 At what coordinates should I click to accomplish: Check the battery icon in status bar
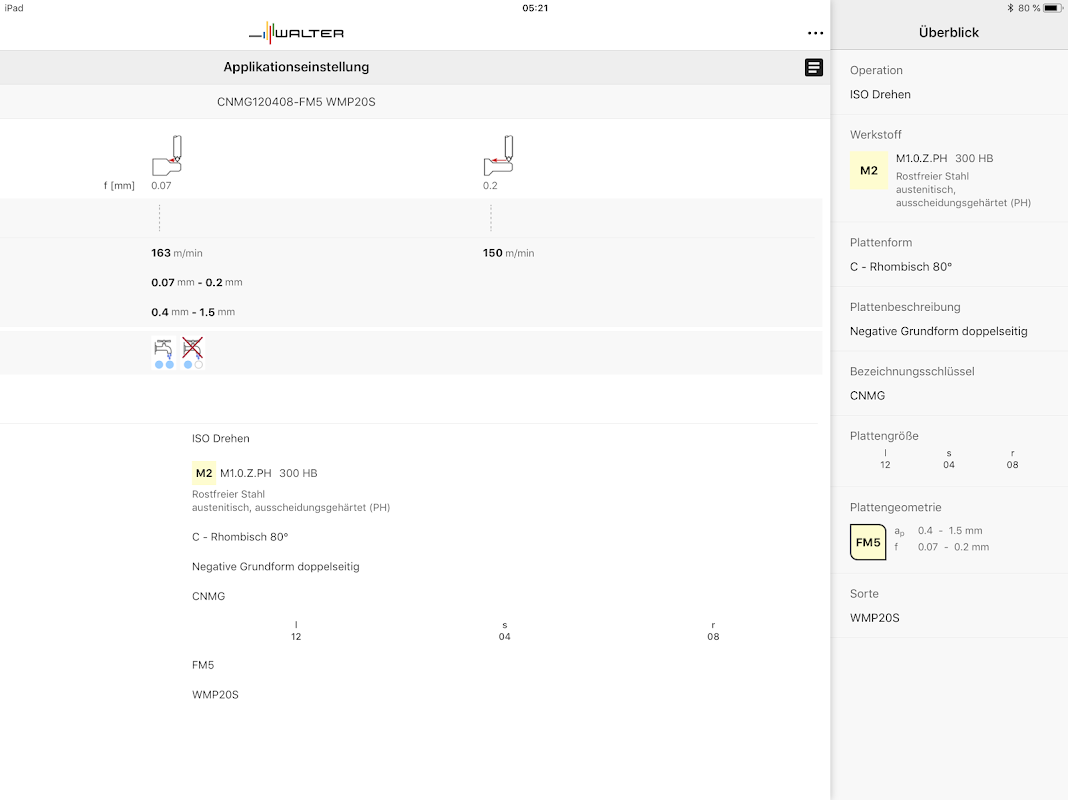[1053, 8]
